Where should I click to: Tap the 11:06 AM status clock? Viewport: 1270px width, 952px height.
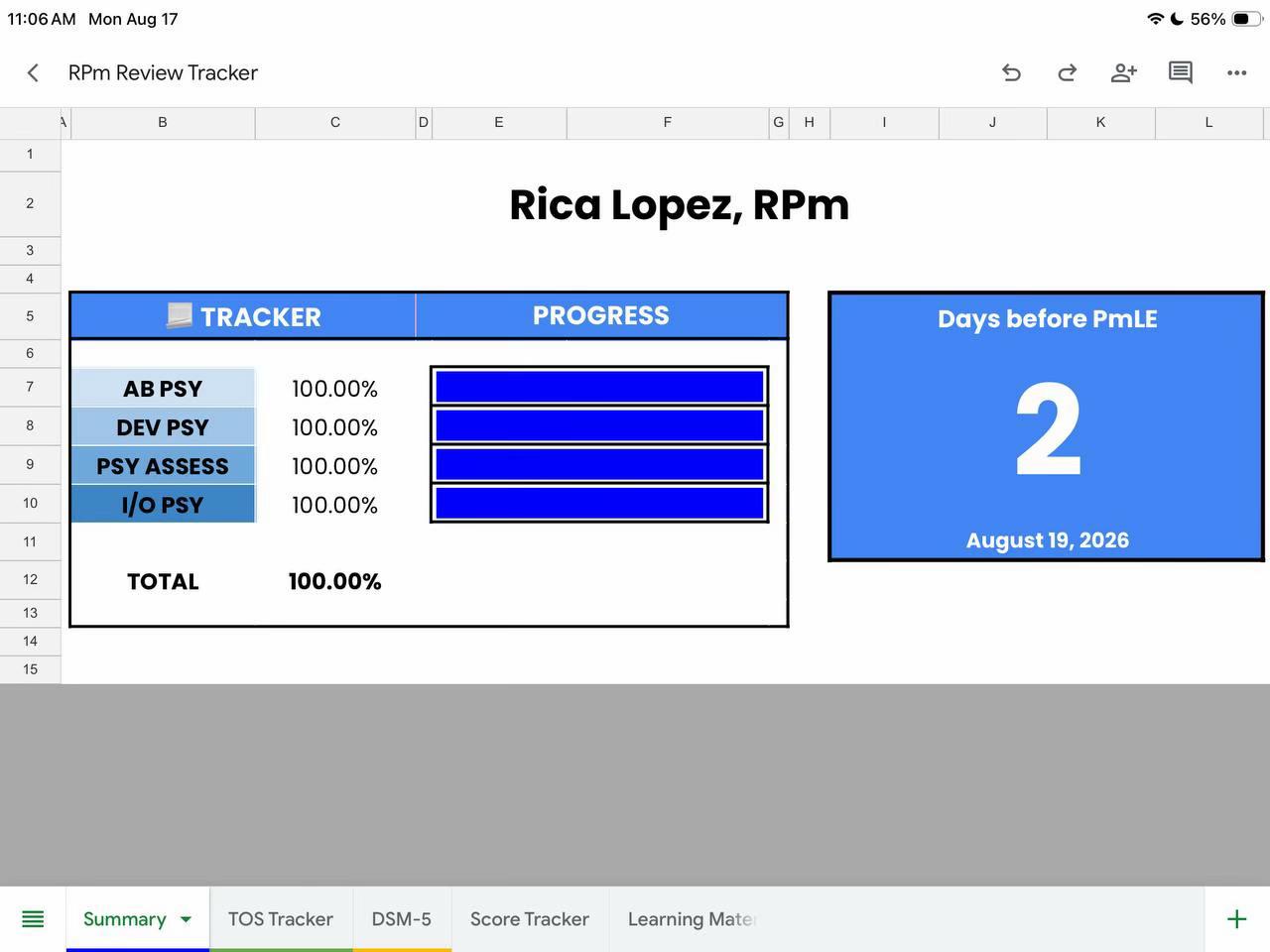pyautogui.click(x=42, y=19)
